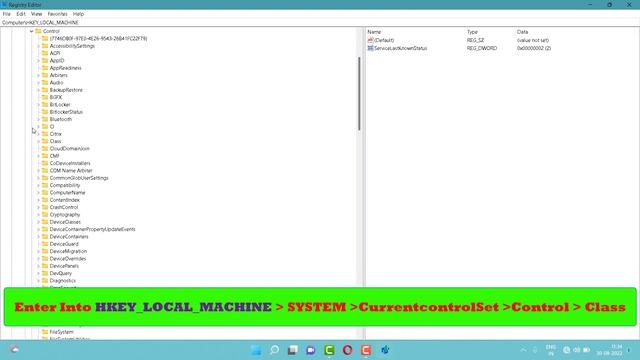Image resolution: width=640 pixels, height=360 pixels.
Task: Click the CloudDomainJoin folder icon
Action: point(45,149)
